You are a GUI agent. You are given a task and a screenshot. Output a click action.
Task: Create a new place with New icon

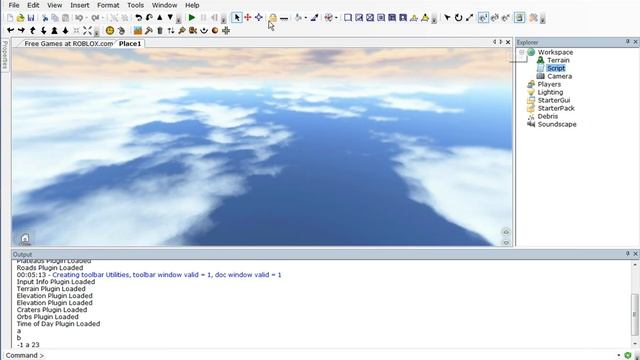[x=10, y=18]
